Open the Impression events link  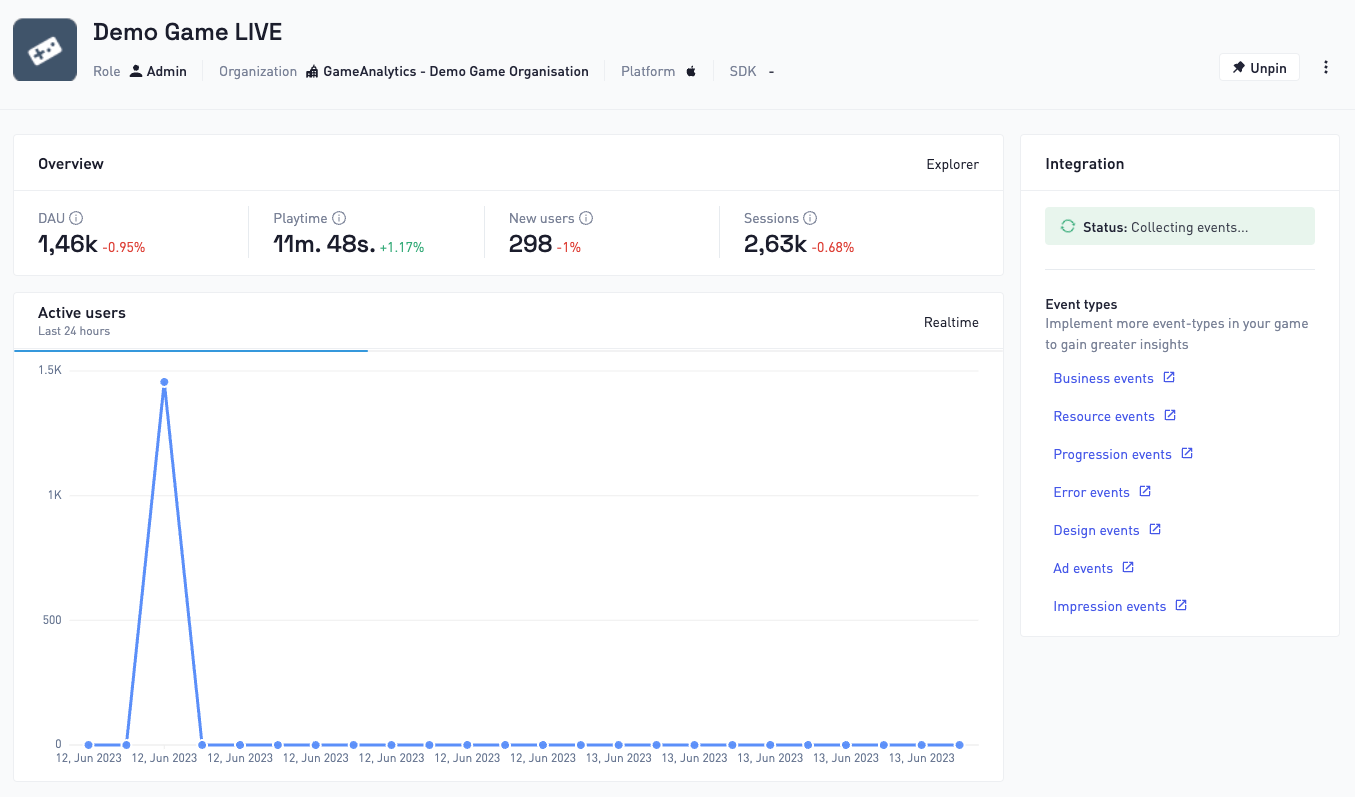pyautogui.click(x=1109, y=606)
